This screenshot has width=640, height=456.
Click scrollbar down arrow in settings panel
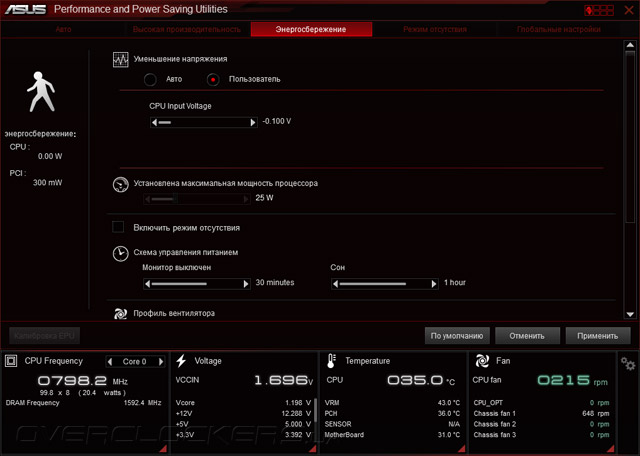coord(630,314)
